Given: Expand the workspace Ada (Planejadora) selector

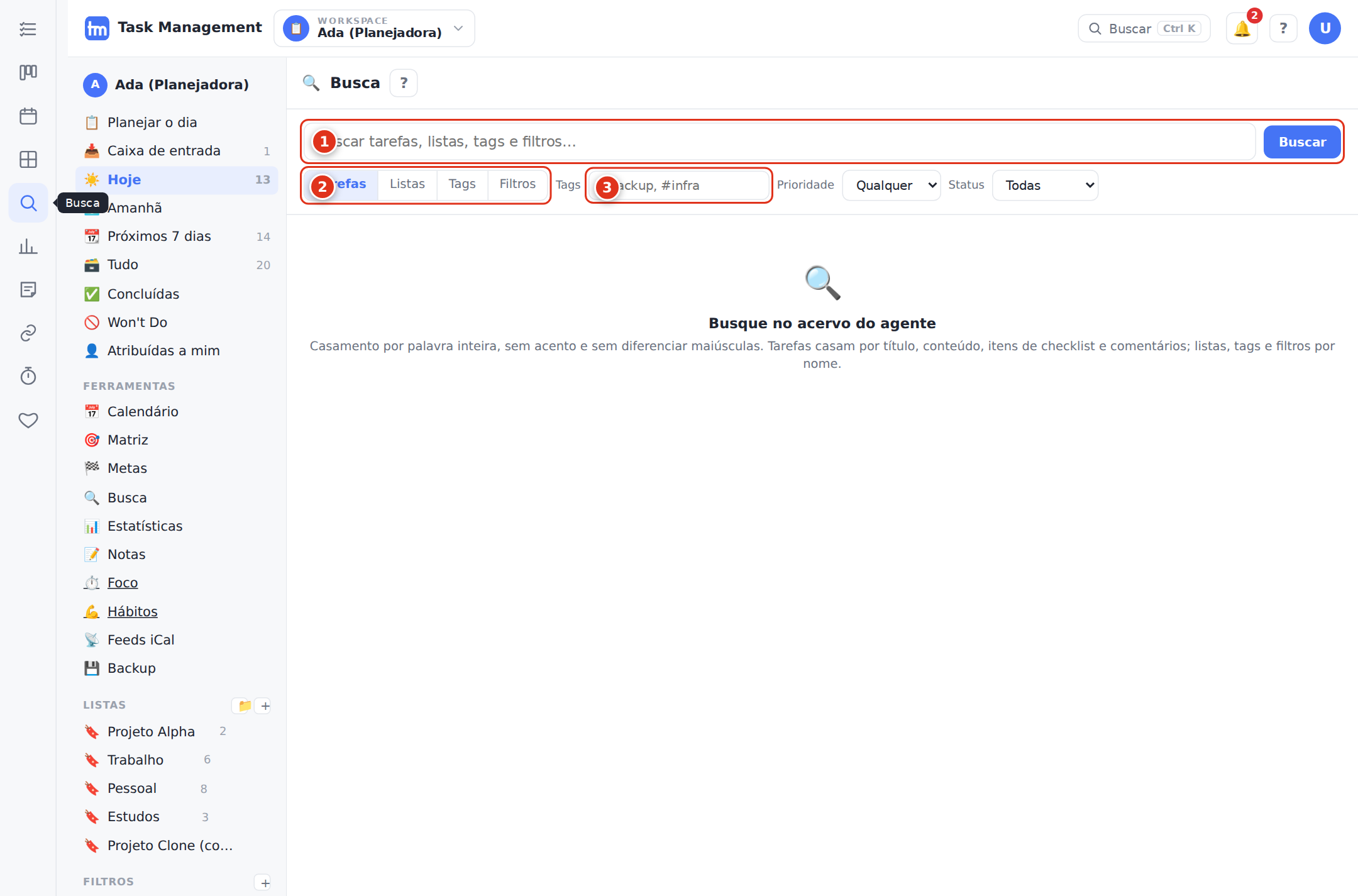Looking at the screenshot, I should coord(374,28).
